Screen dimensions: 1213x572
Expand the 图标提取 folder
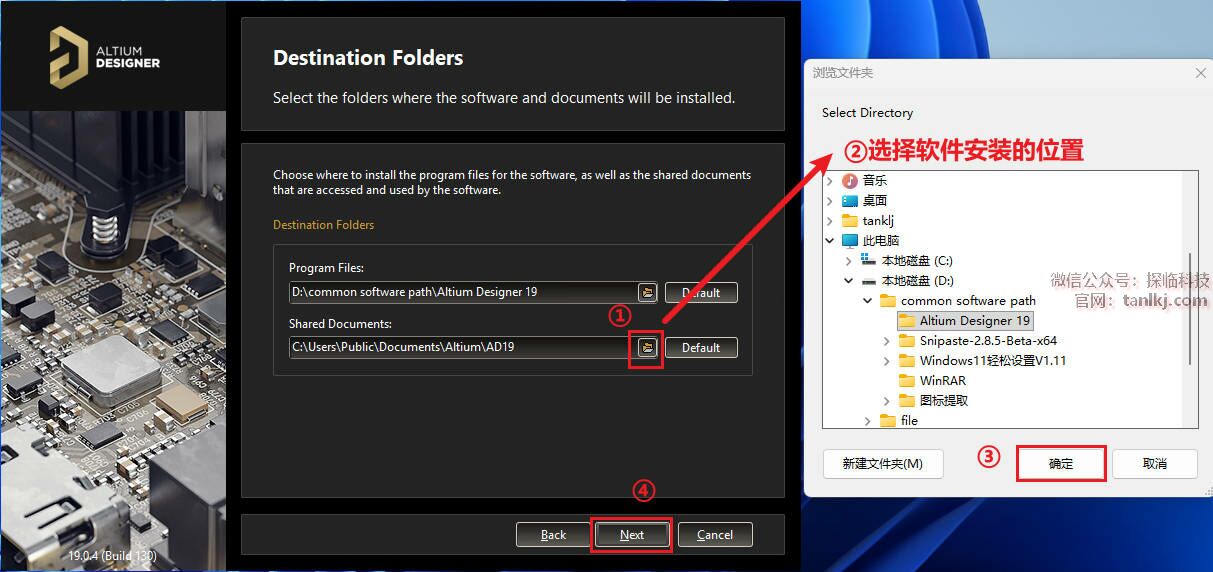(887, 401)
